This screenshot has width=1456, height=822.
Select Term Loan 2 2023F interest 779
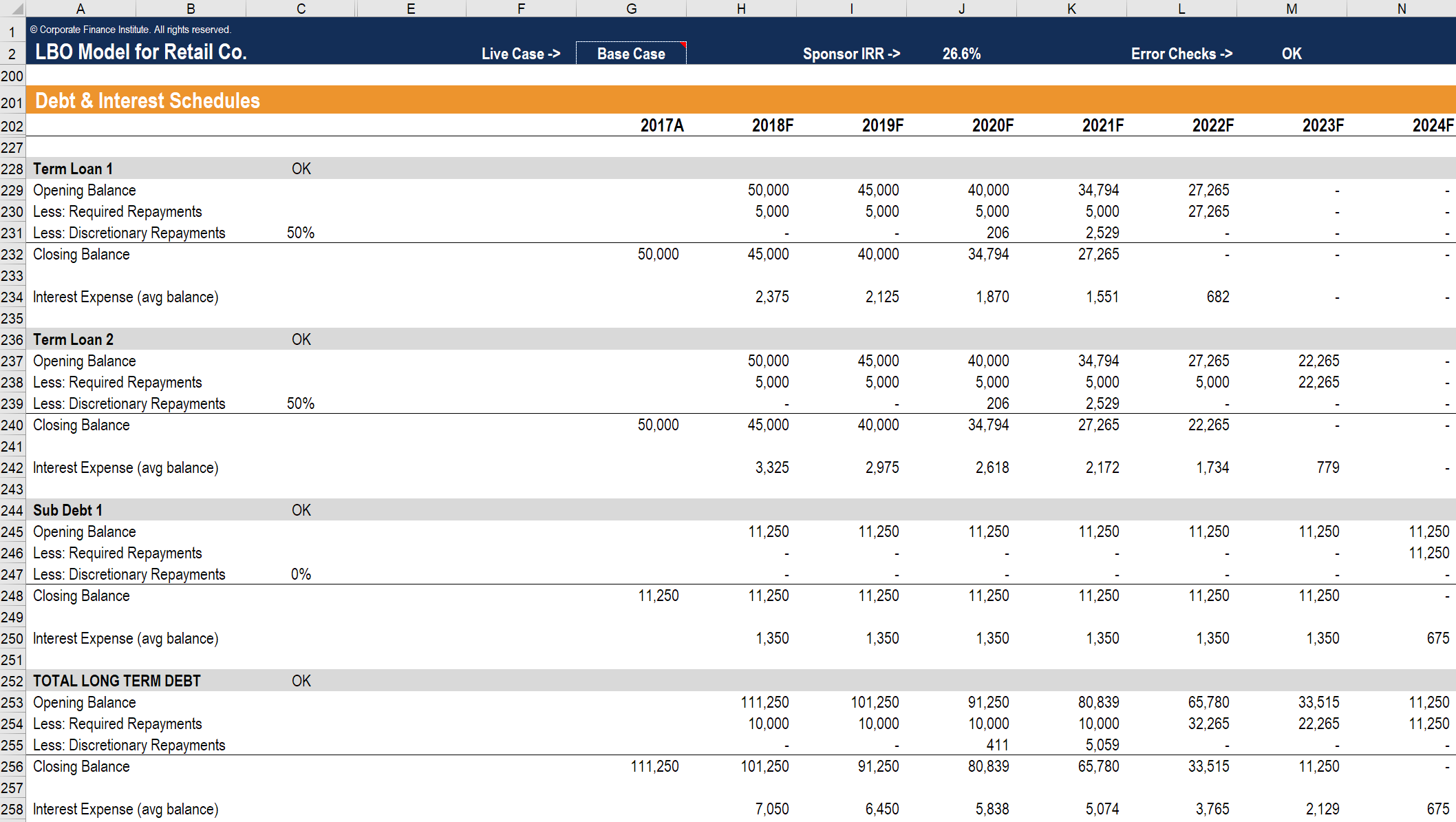pos(1327,467)
